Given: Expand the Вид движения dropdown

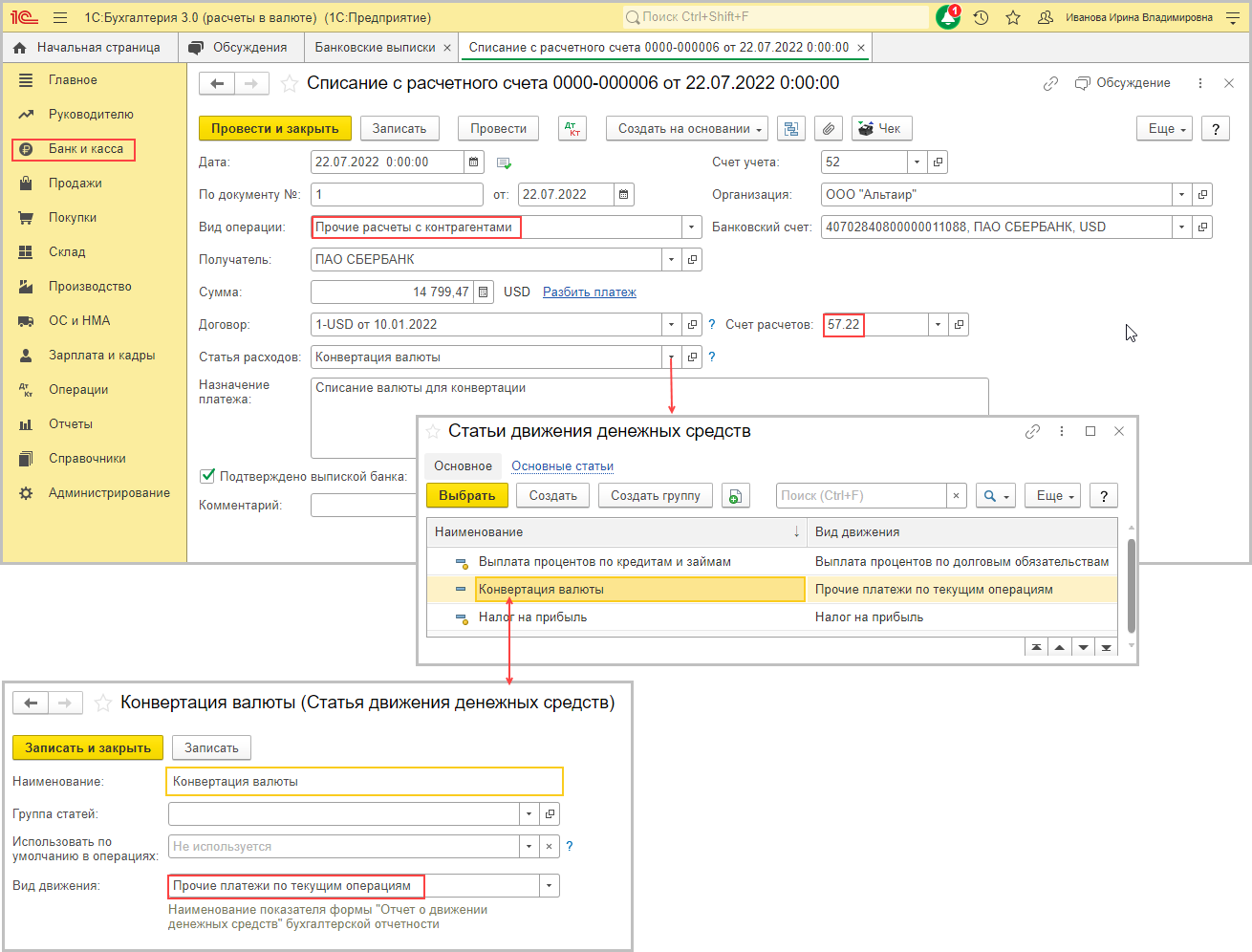Looking at the screenshot, I should pyautogui.click(x=549, y=886).
